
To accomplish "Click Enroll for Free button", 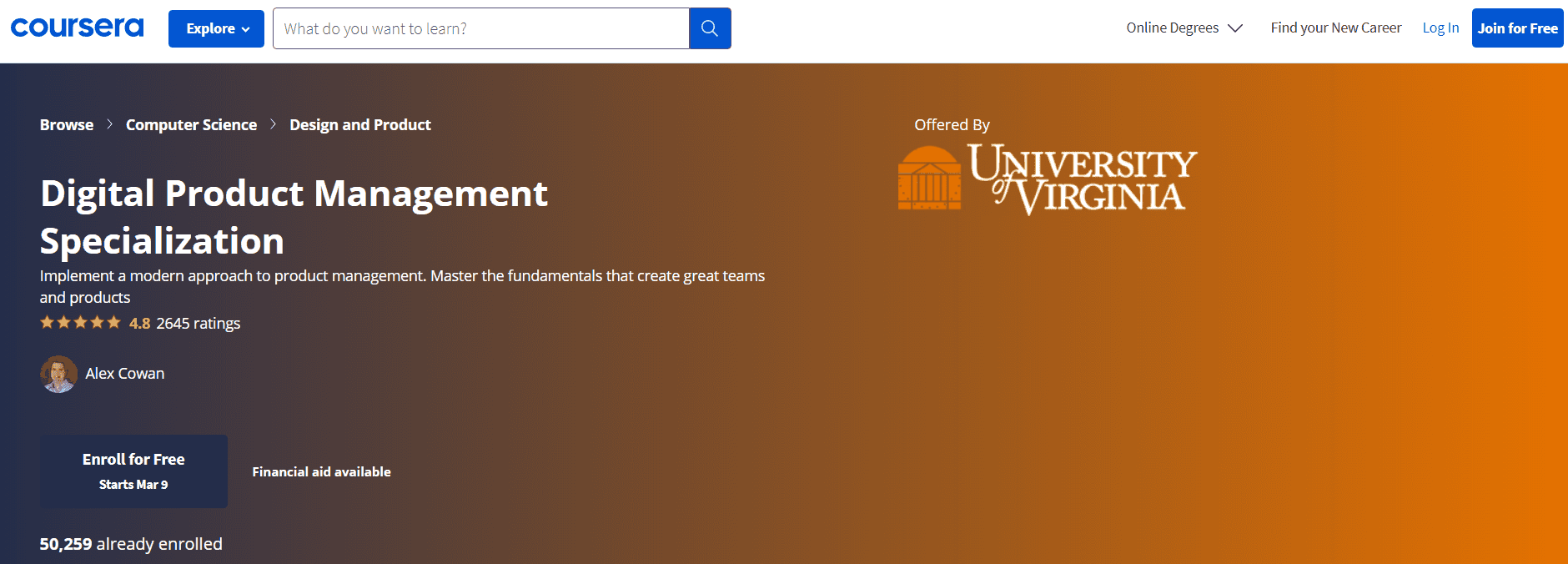I will tap(133, 471).
